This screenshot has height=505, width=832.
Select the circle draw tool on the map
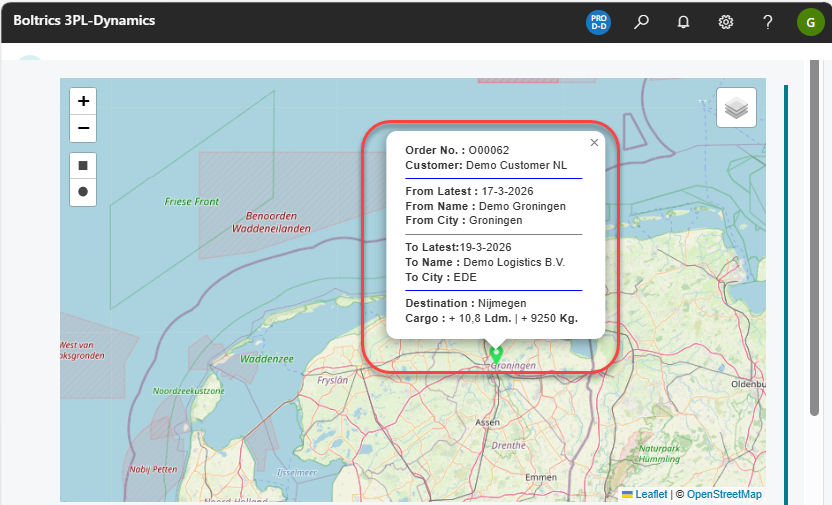83,191
